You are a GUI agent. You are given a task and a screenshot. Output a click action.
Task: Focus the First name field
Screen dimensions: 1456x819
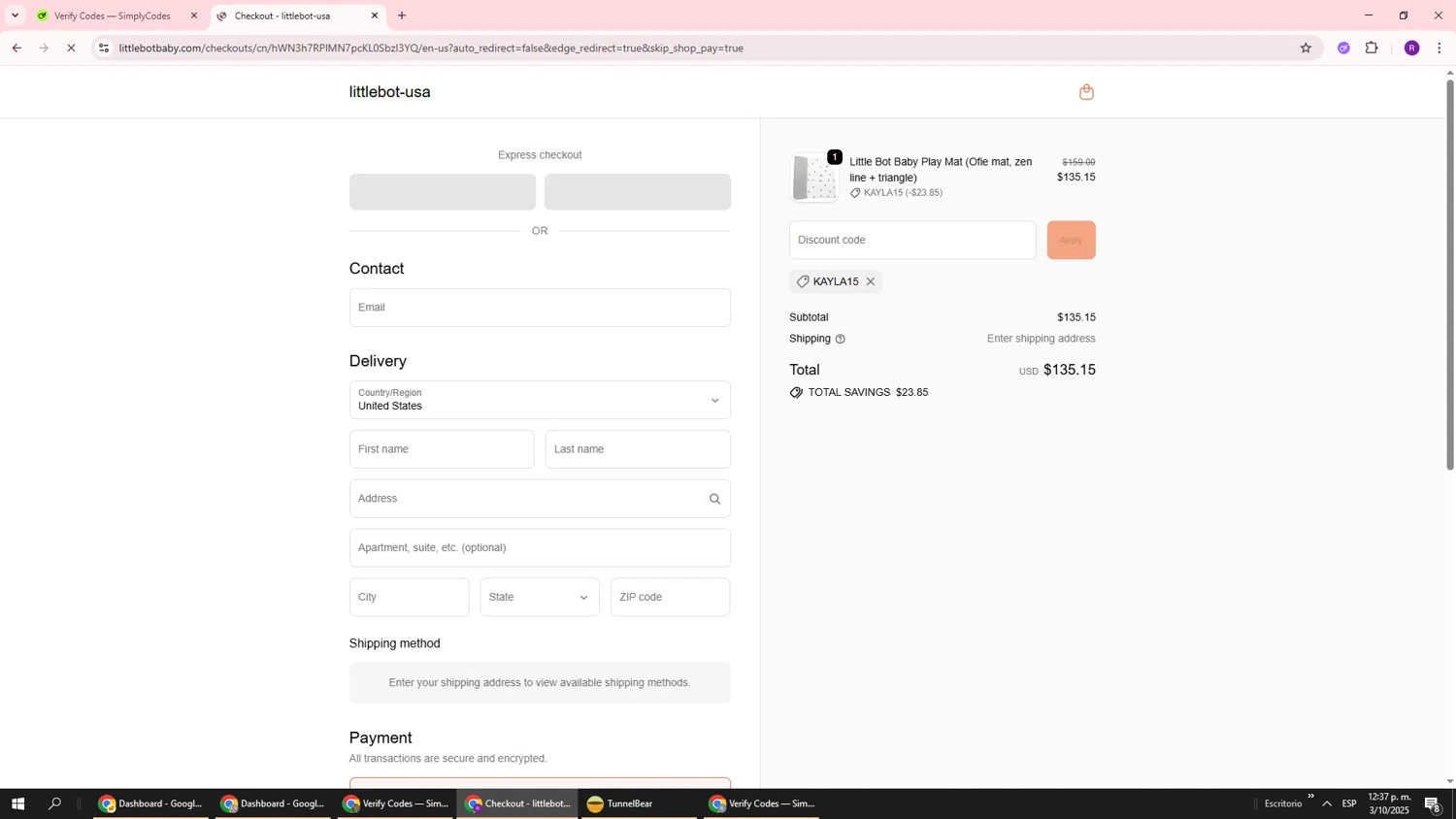442,449
